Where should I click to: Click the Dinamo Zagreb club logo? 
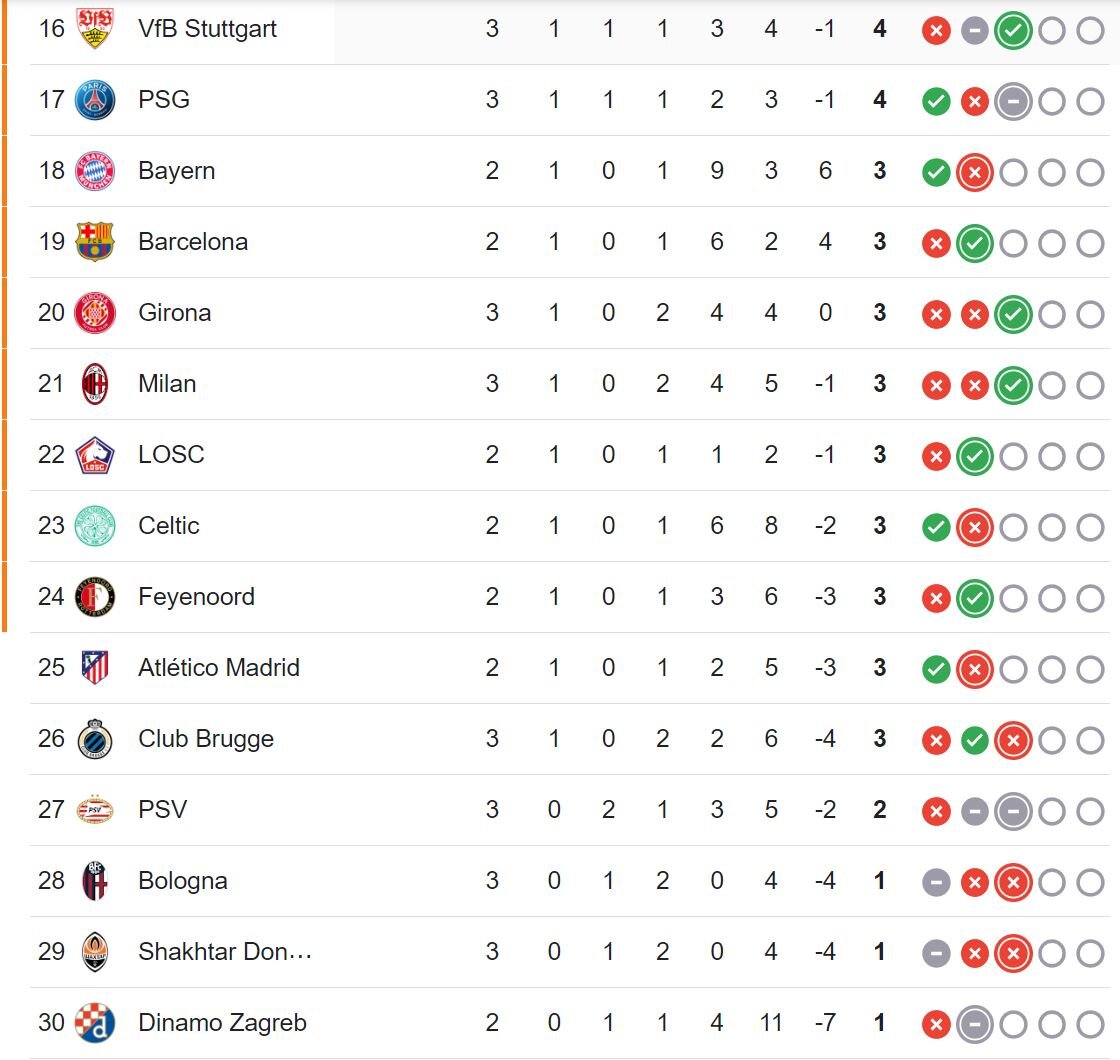point(95,1023)
